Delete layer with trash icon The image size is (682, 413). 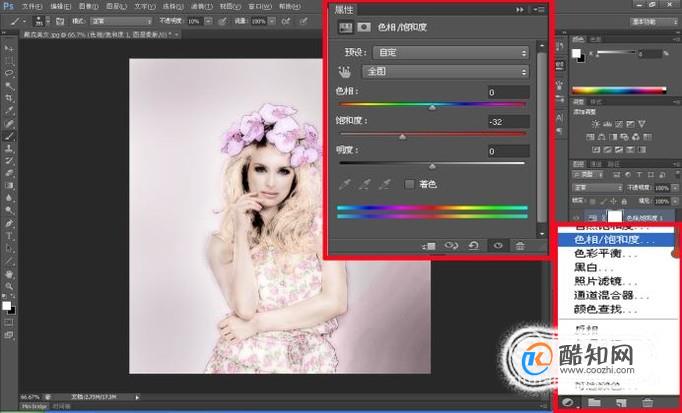click(648, 403)
